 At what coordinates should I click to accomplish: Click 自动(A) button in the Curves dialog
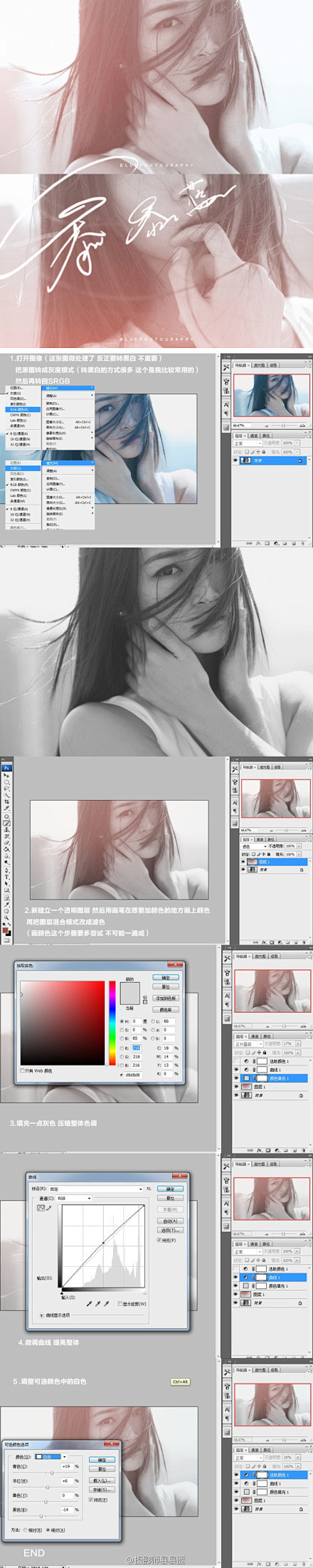(x=170, y=1221)
